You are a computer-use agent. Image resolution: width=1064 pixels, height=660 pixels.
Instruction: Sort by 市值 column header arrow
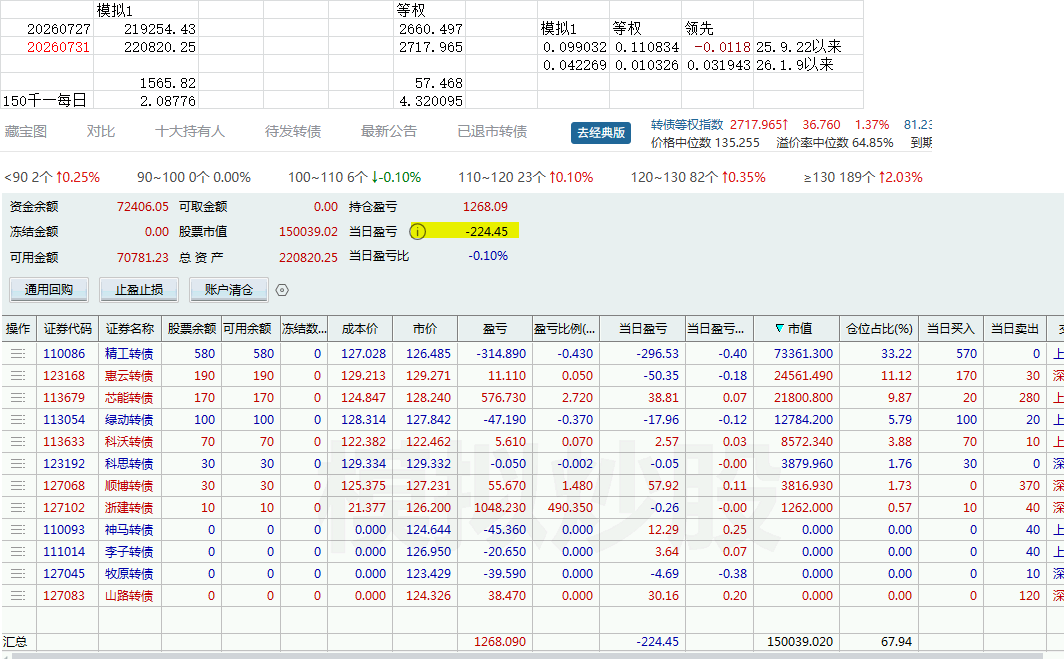coord(780,328)
